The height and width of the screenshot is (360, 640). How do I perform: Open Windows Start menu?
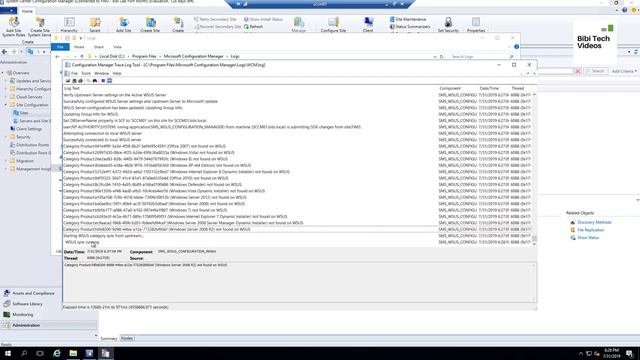[x=7, y=353]
